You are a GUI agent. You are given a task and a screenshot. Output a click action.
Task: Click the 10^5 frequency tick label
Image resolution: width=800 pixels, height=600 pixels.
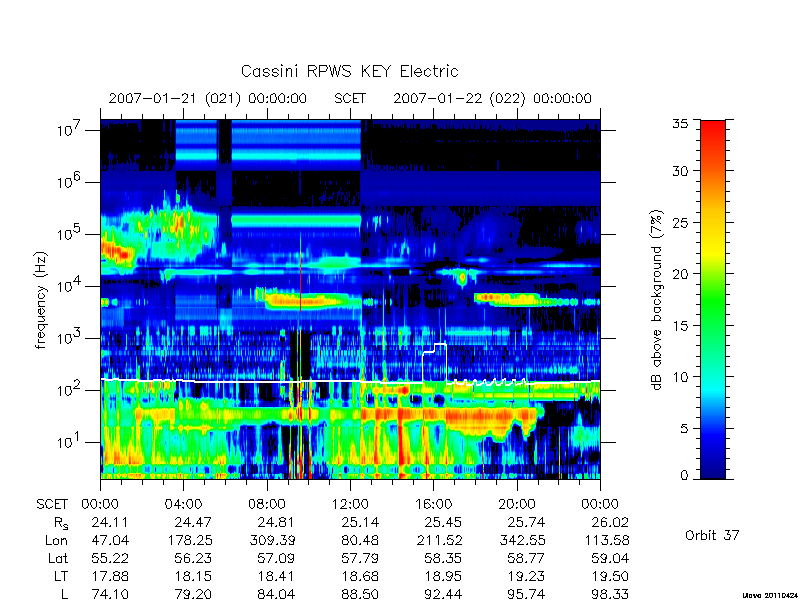(x=70, y=234)
